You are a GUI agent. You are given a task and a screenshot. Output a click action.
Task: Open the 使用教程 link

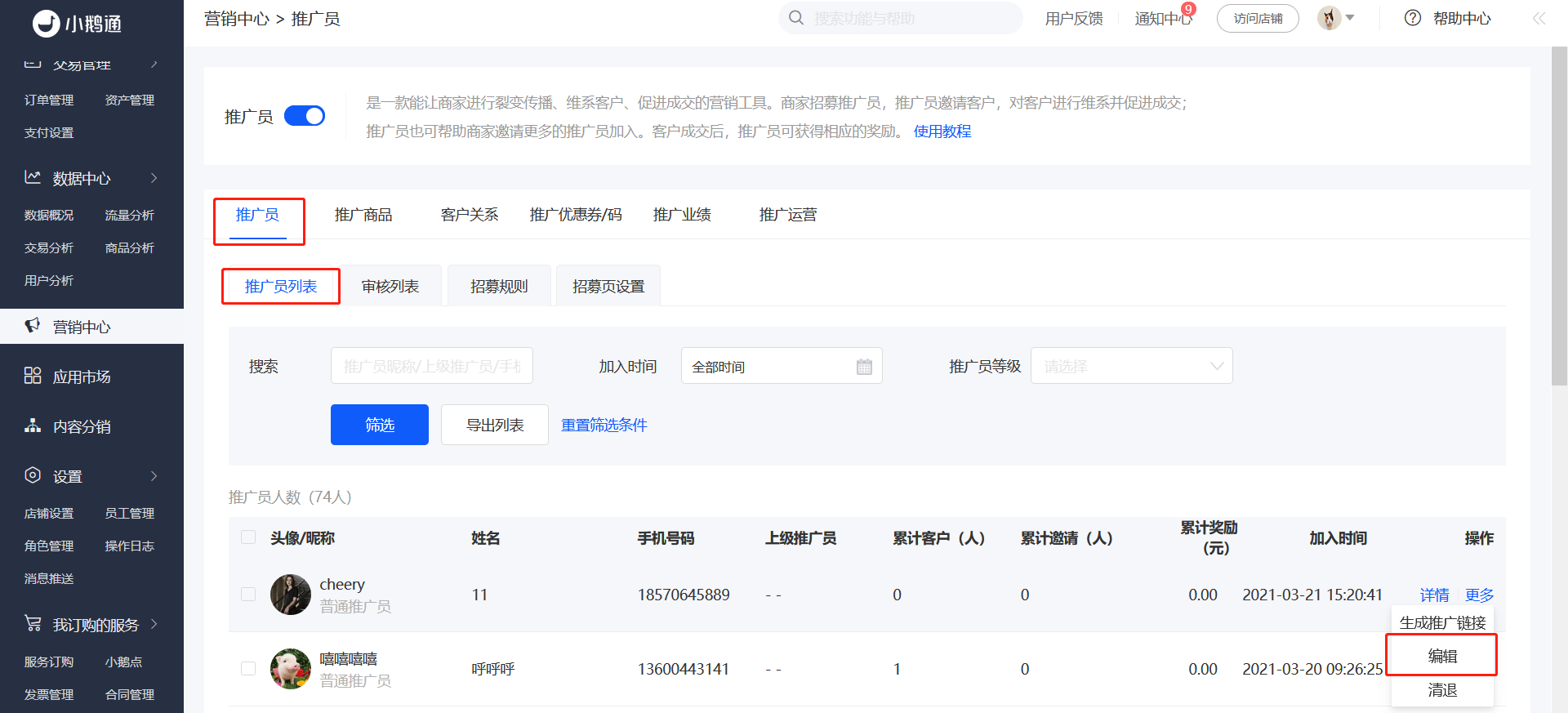coord(942,131)
